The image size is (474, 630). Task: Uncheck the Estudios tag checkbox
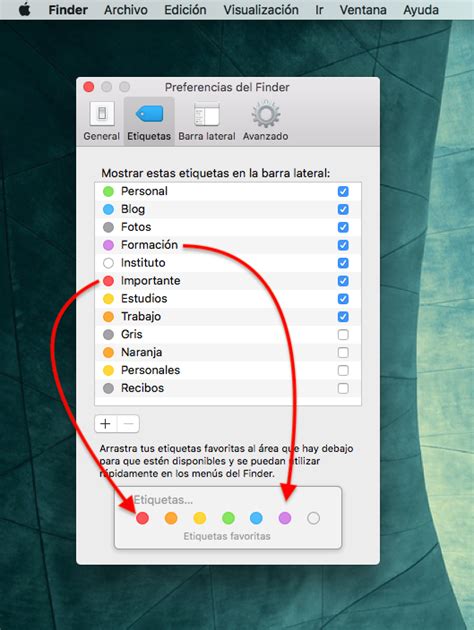click(x=343, y=299)
